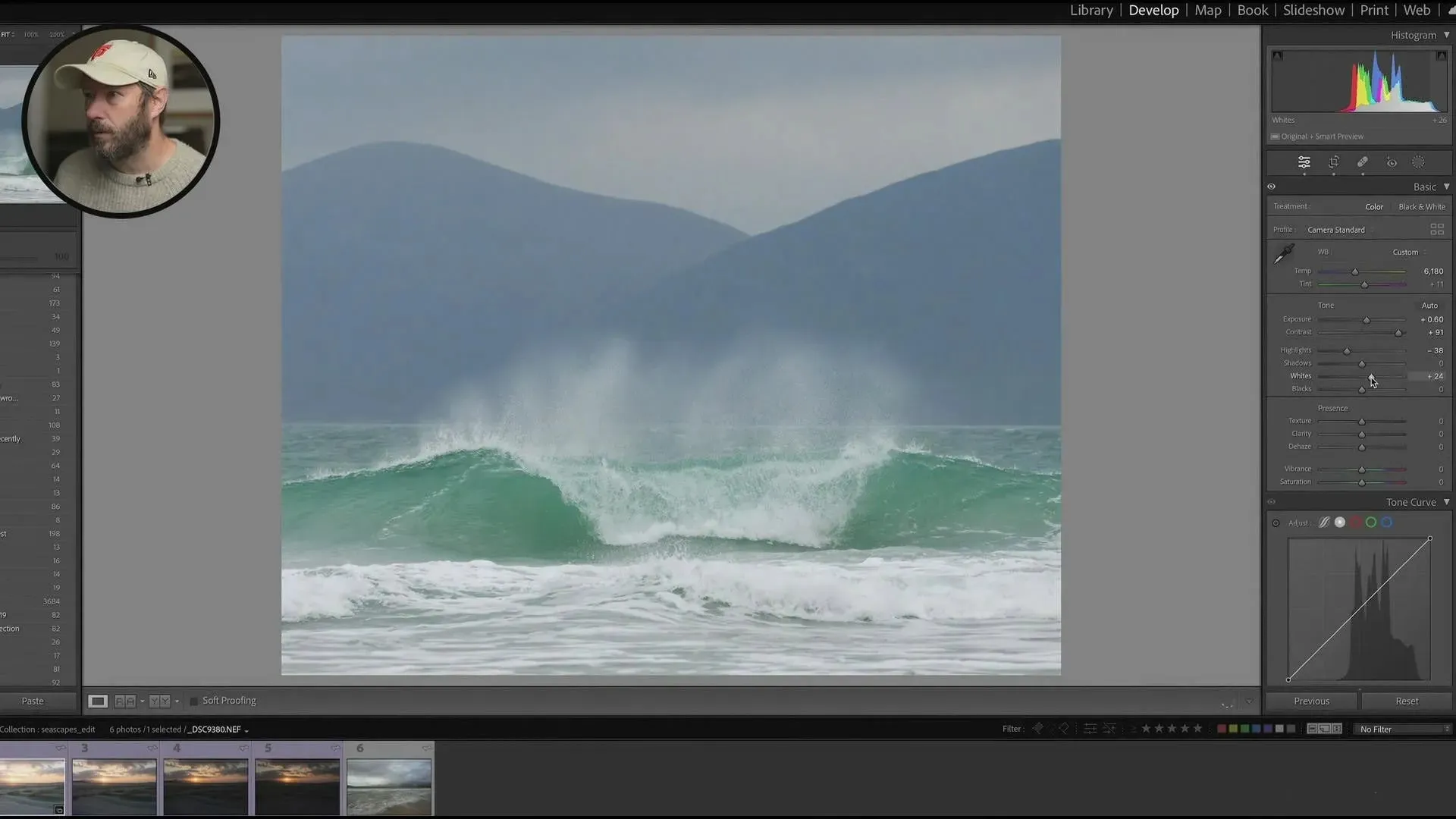Toggle histogram shadow clipping indicator
This screenshot has width=1456, height=819.
1277,56
